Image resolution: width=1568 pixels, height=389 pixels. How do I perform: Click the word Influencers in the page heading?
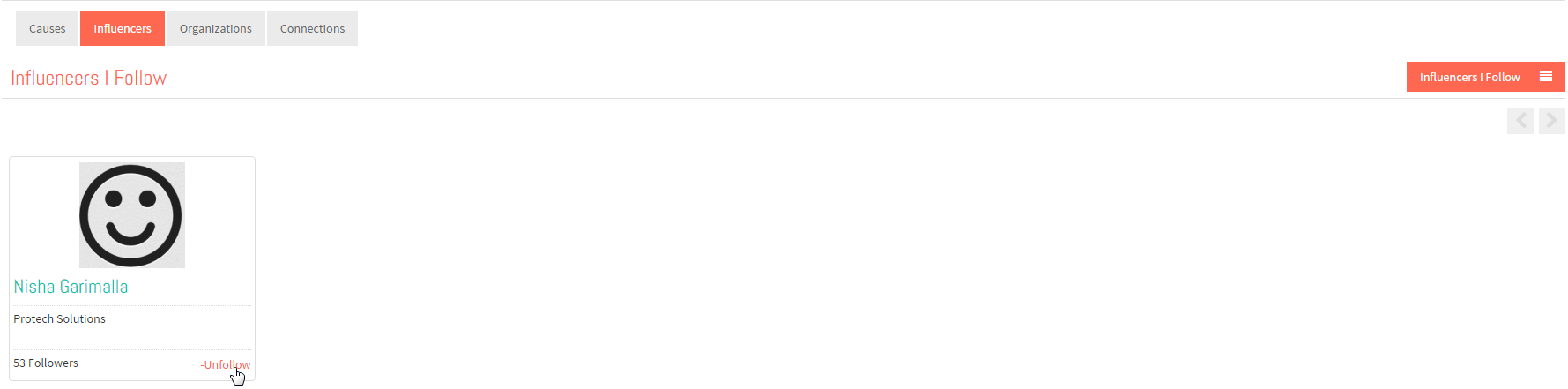pyautogui.click(x=55, y=78)
